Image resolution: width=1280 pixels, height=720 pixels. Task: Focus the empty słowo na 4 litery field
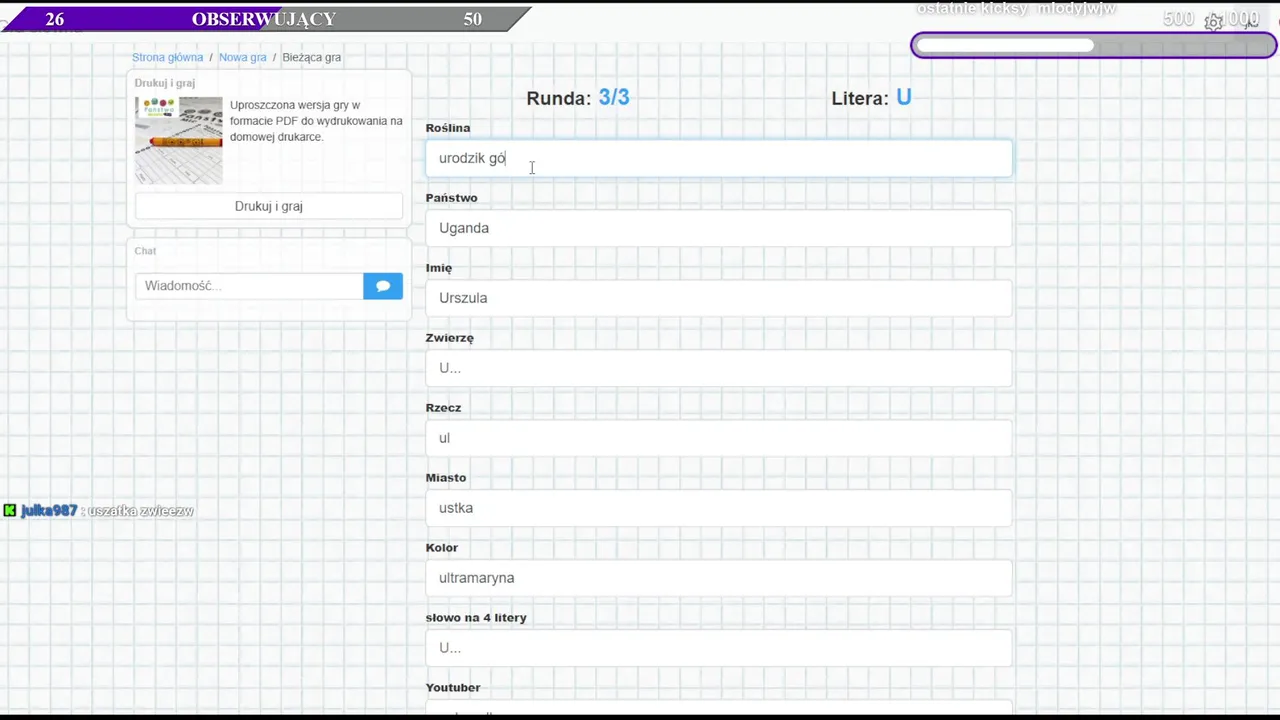(718, 648)
